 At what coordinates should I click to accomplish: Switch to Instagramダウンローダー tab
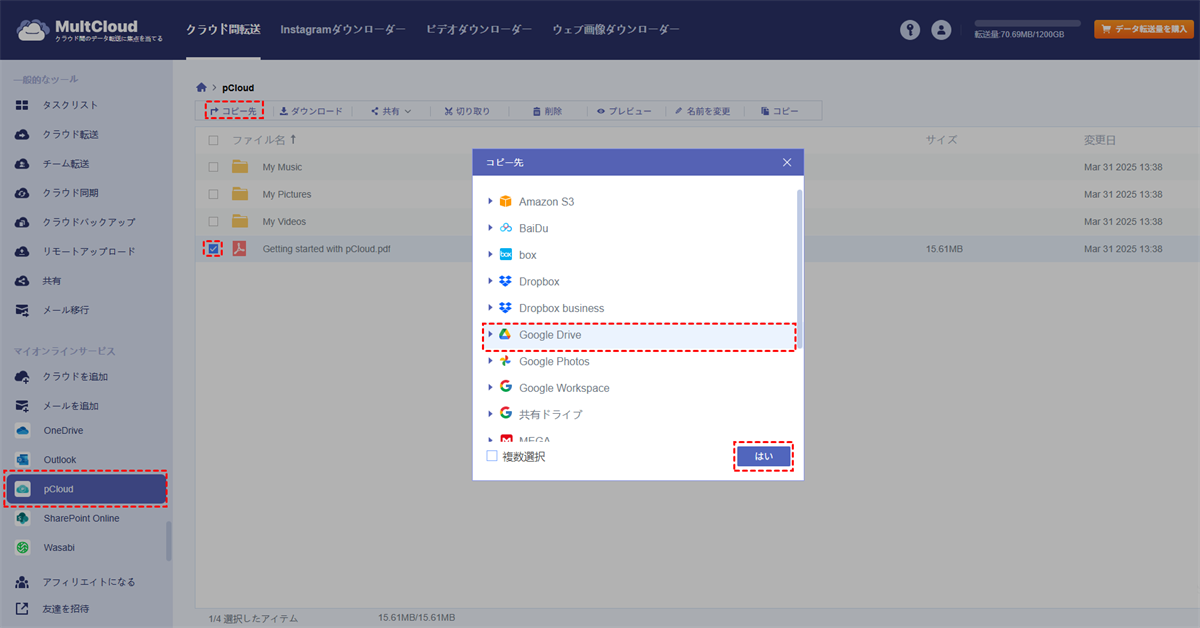343,30
